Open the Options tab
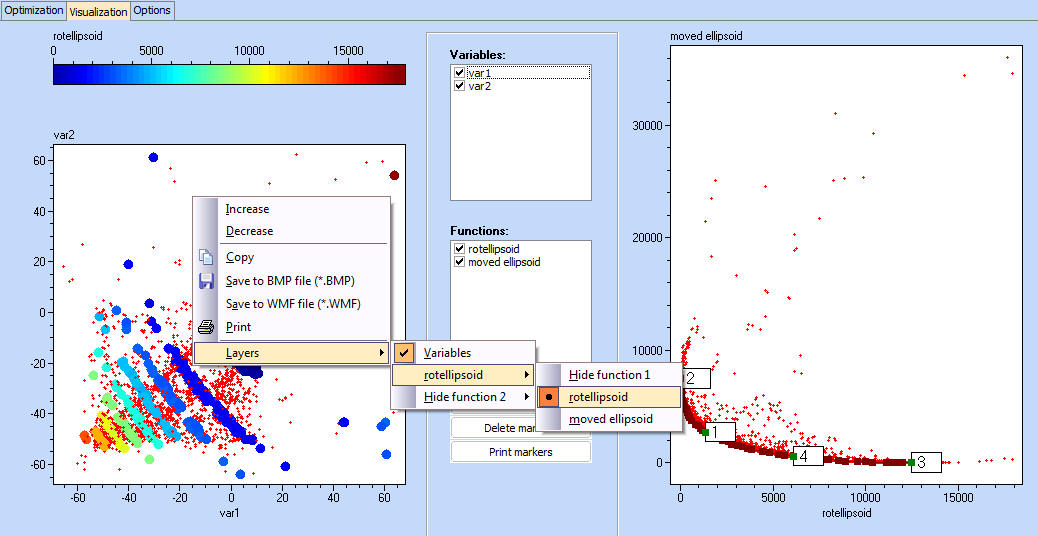Image resolution: width=1038 pixels, height=536 pixels. coord(152,10)
